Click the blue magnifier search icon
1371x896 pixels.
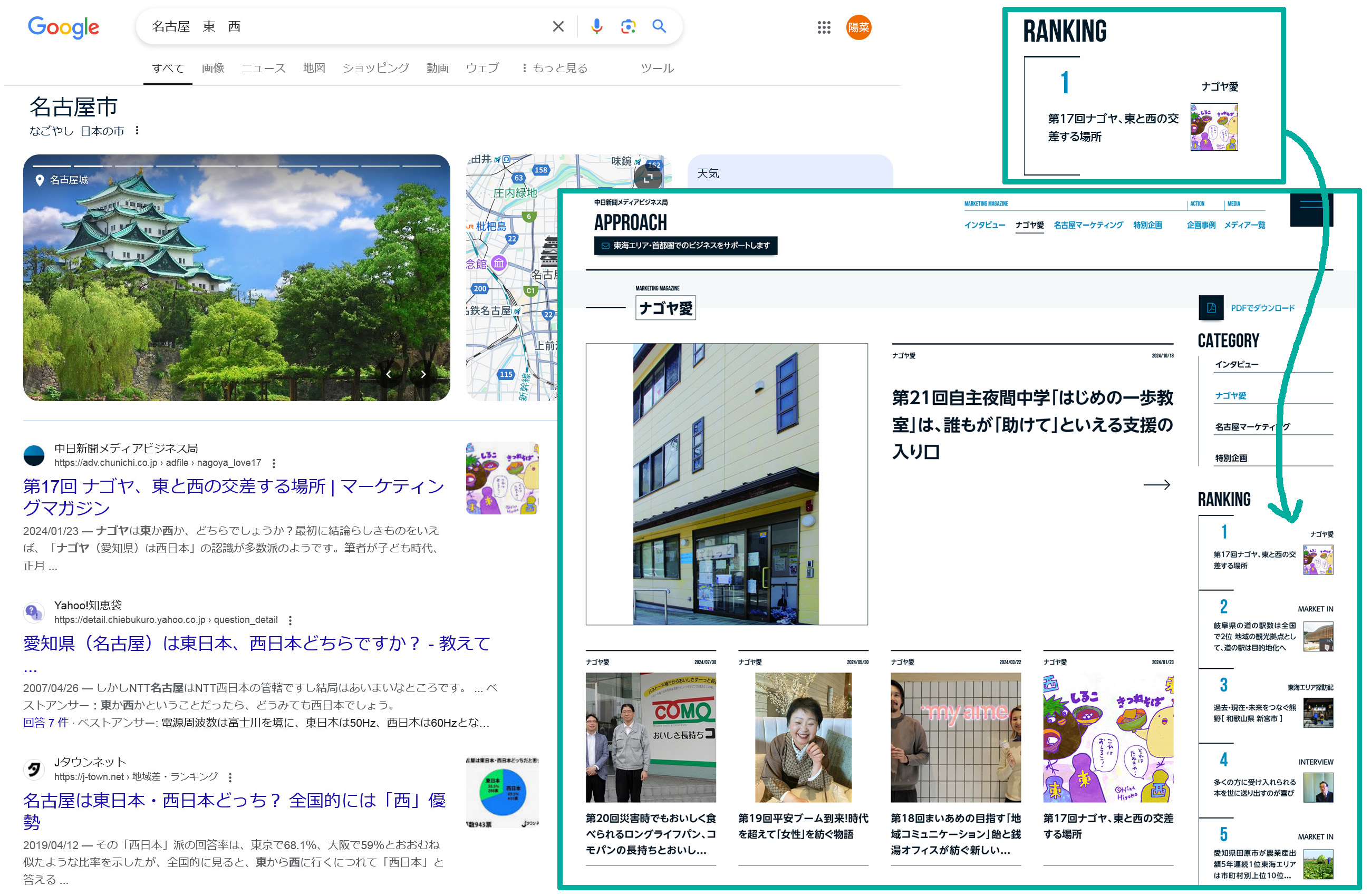coord(659,26)
